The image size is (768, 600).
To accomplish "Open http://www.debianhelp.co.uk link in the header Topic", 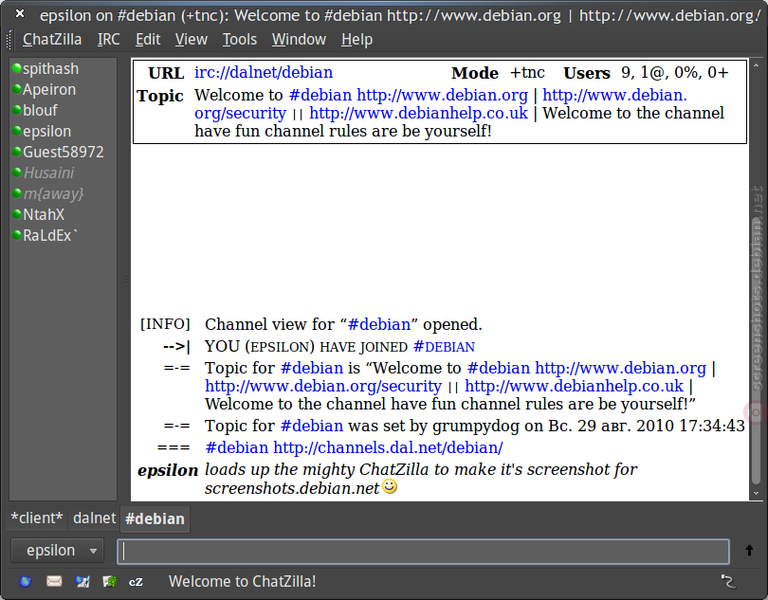I will point(418,113).
